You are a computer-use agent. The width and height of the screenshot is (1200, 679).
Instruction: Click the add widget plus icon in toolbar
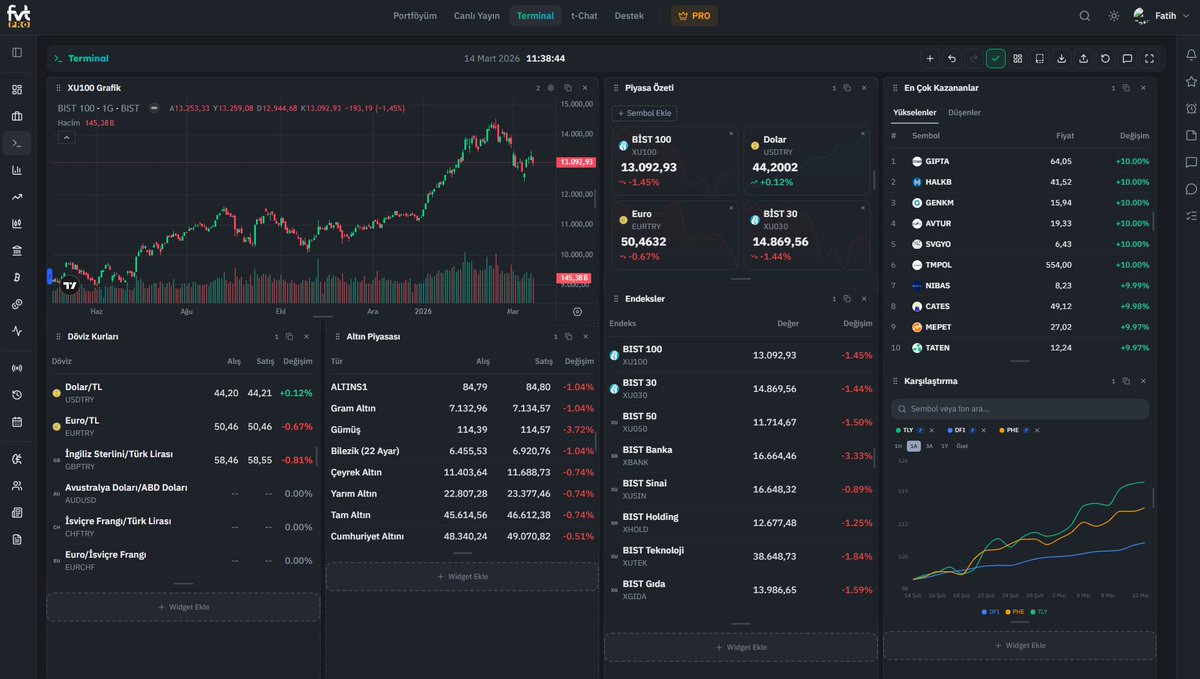tap(930, 59)
